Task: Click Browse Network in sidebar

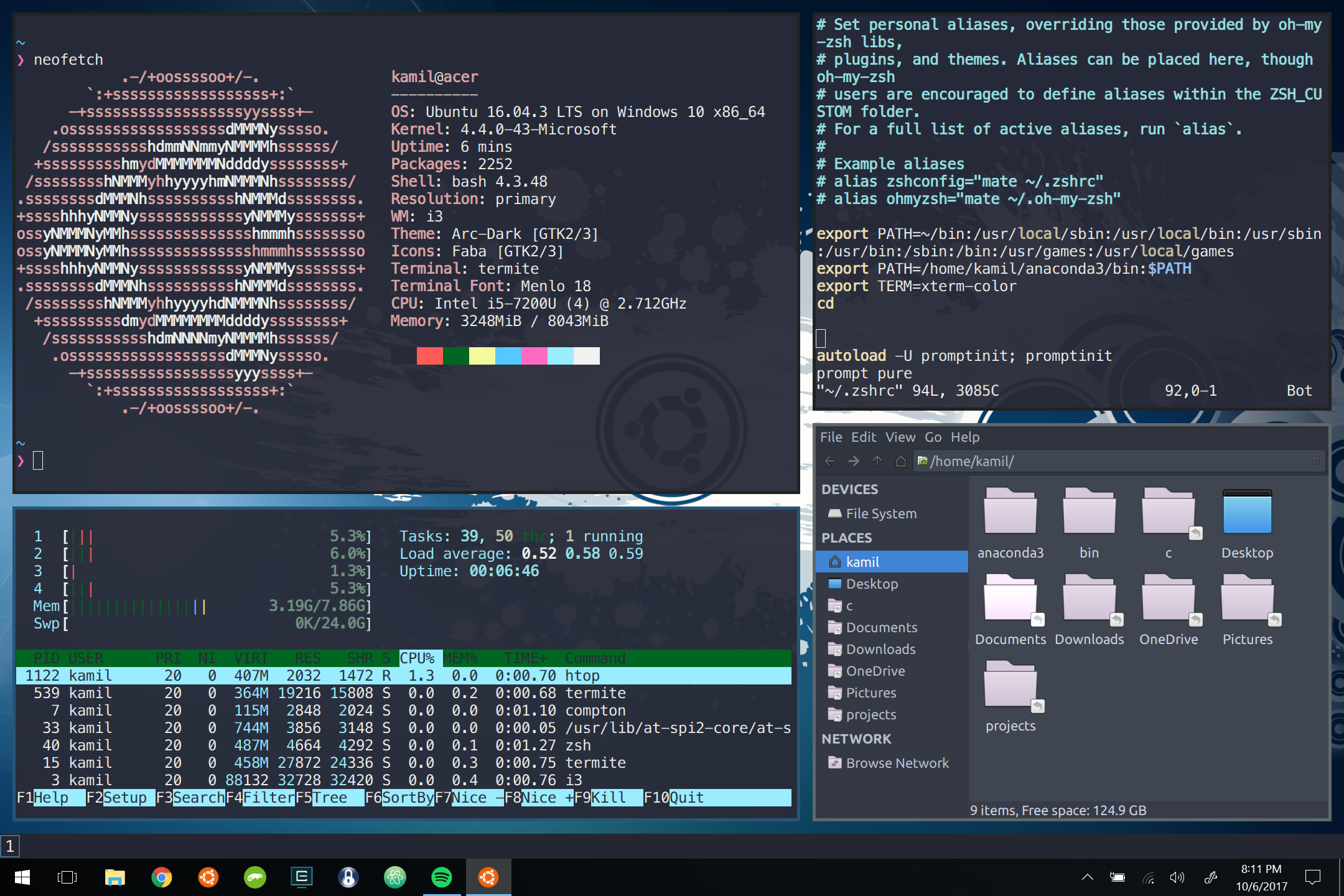Action: coord(892,763)
